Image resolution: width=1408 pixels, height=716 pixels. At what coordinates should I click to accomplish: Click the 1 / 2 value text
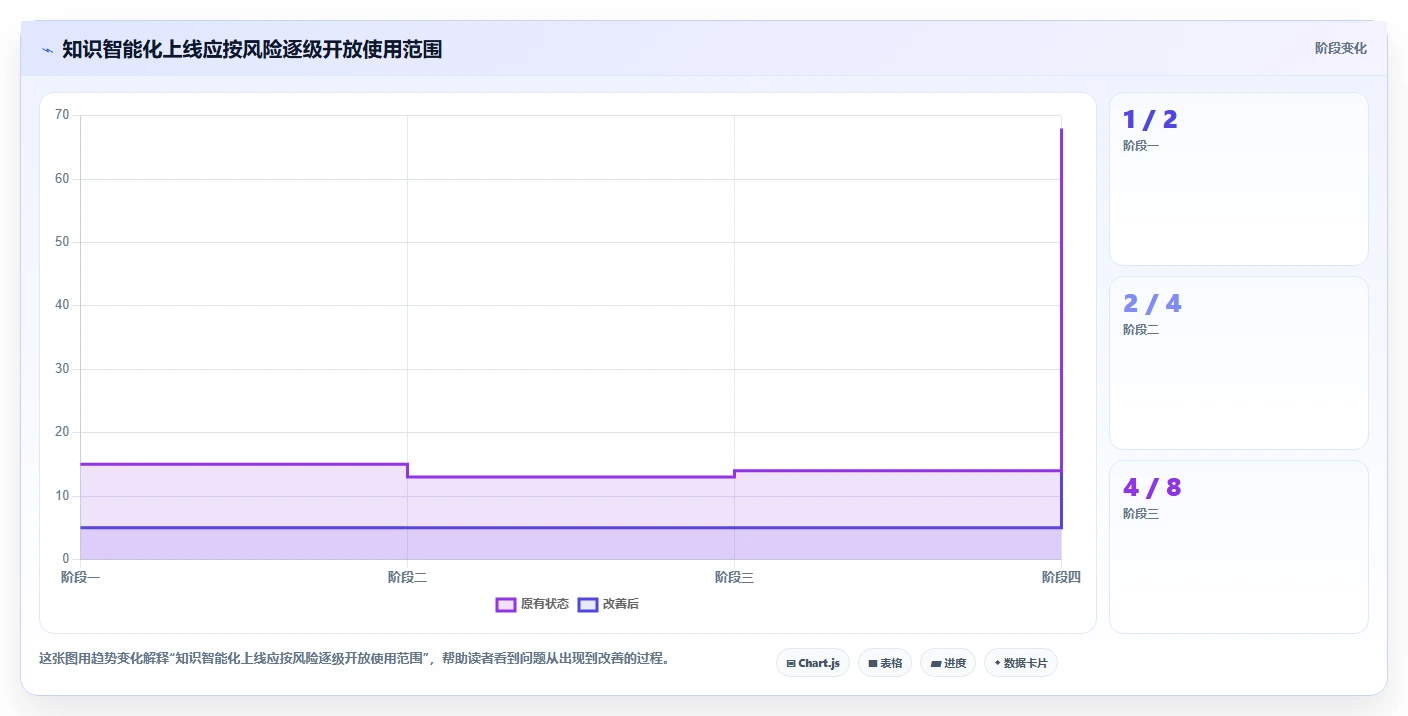point(1150,120)
